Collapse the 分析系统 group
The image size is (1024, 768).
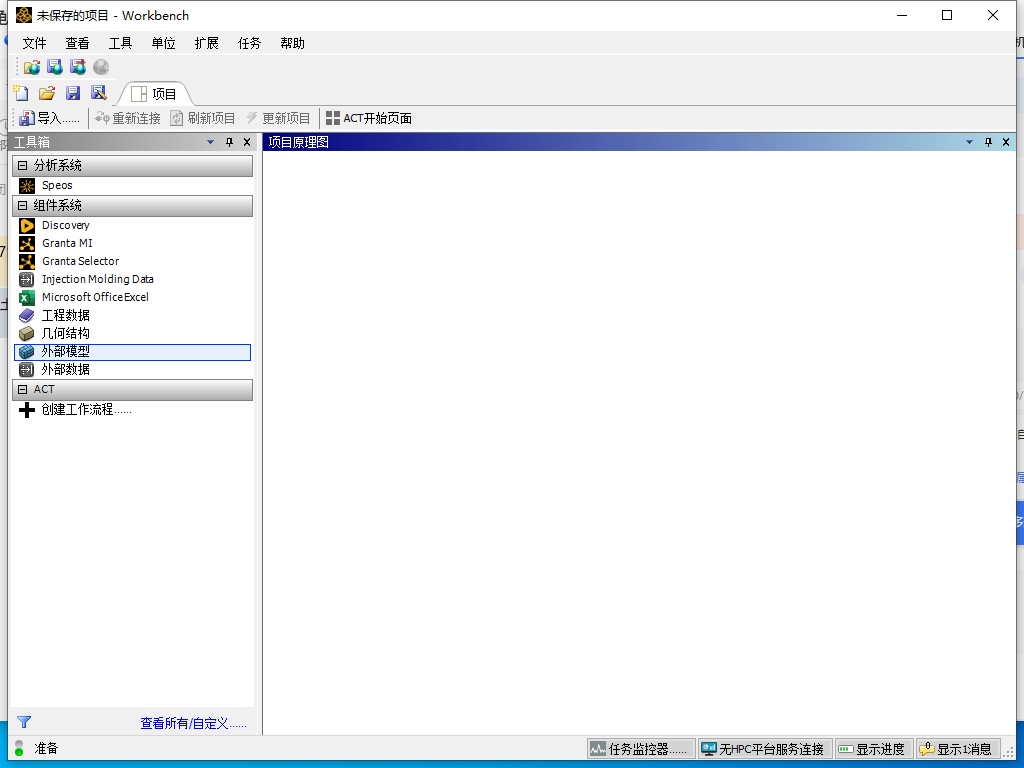[x=21, y=165]
